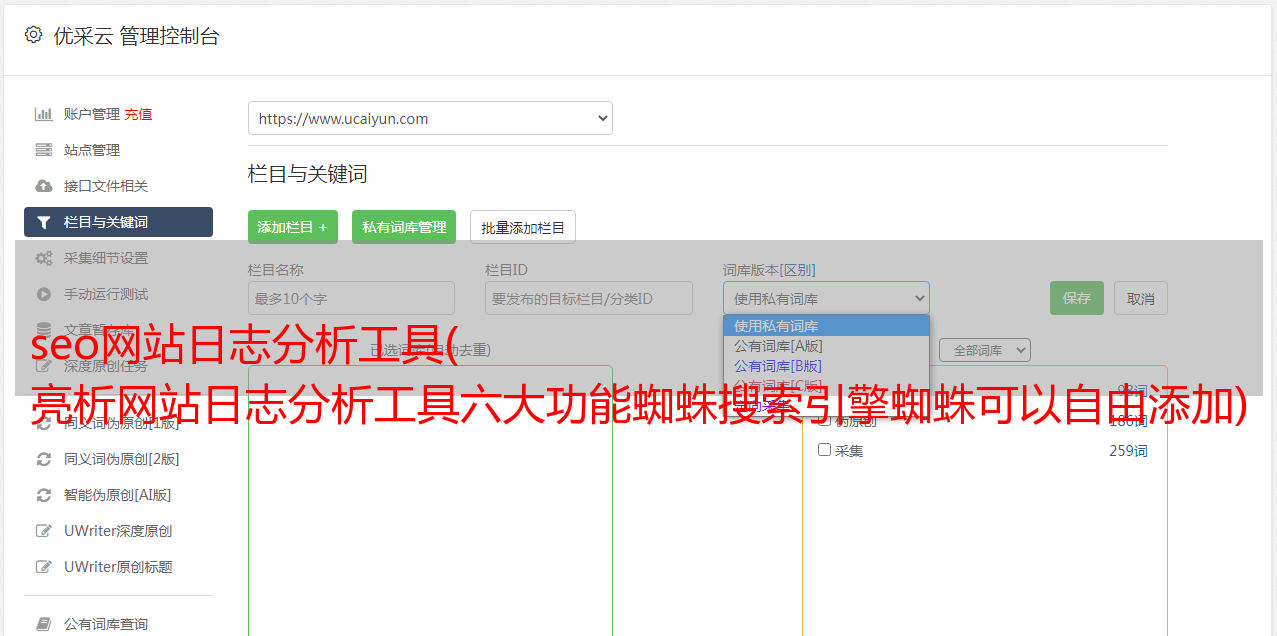Image resolution: width=1277 pixels, height=636 pixels.
Task: Click the 取消 button
Action: (x=1141, y=298)
